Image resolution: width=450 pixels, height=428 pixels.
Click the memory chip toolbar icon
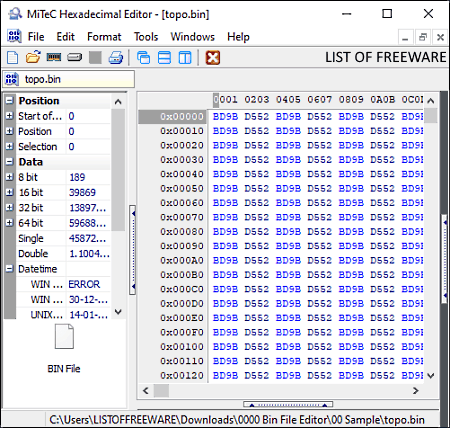click(x=54, y=58)
